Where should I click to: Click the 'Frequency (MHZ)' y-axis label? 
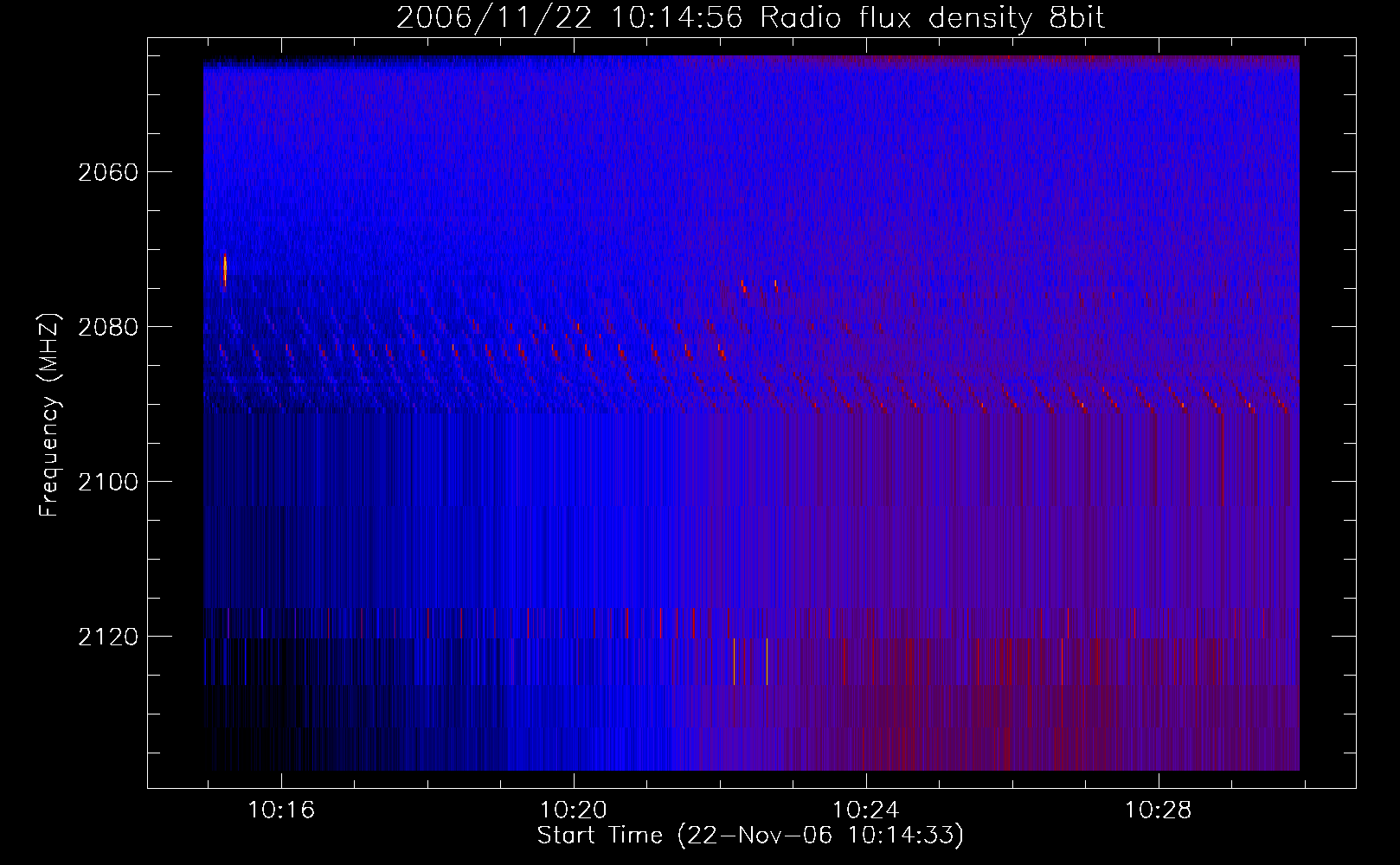click(x=49, y=415)
